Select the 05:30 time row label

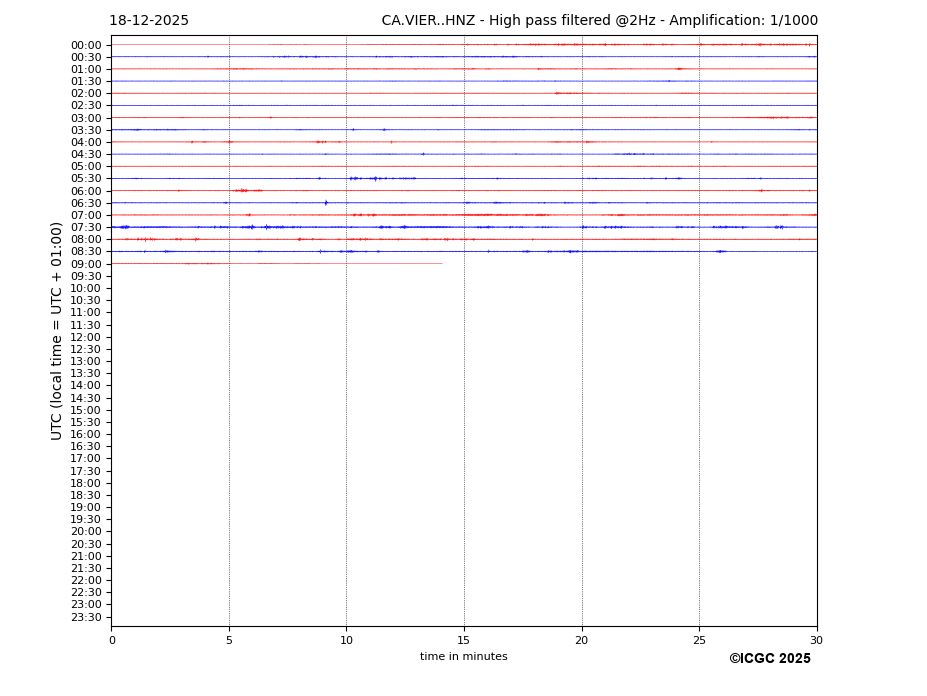(x=85, y=179)
